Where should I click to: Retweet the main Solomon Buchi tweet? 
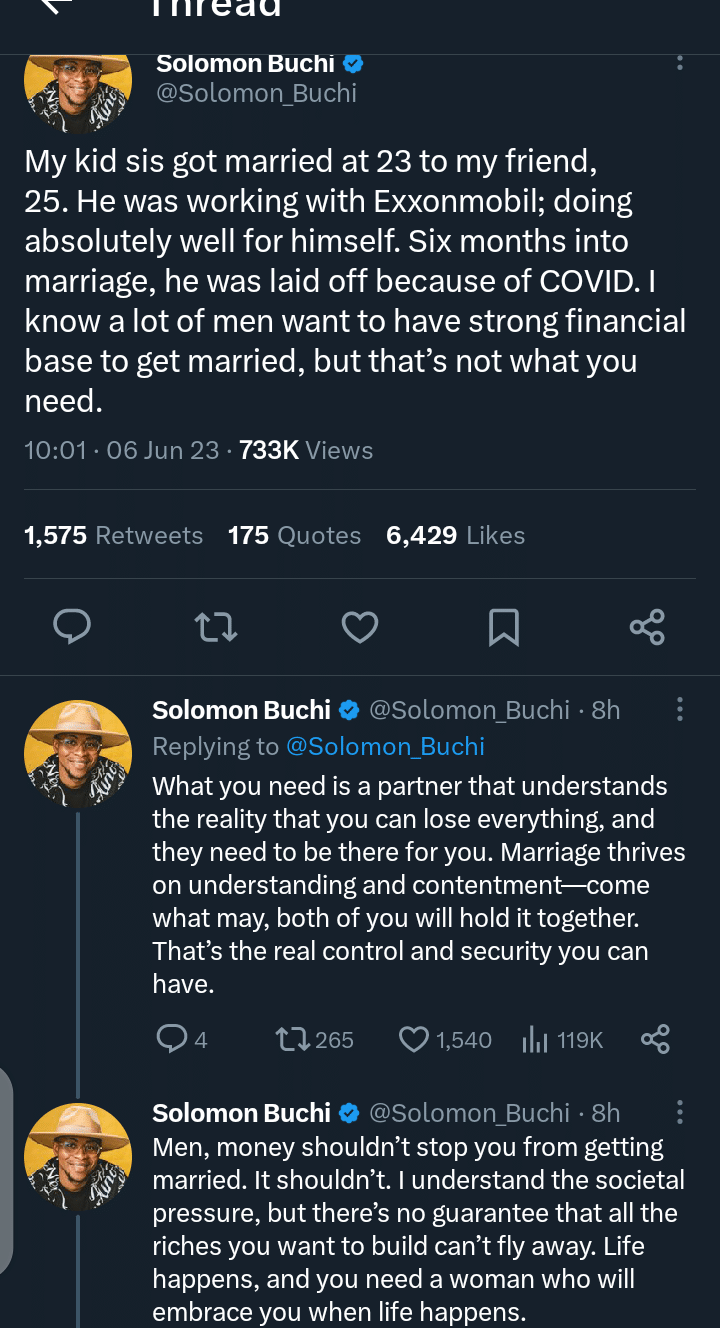coord(215,627)
